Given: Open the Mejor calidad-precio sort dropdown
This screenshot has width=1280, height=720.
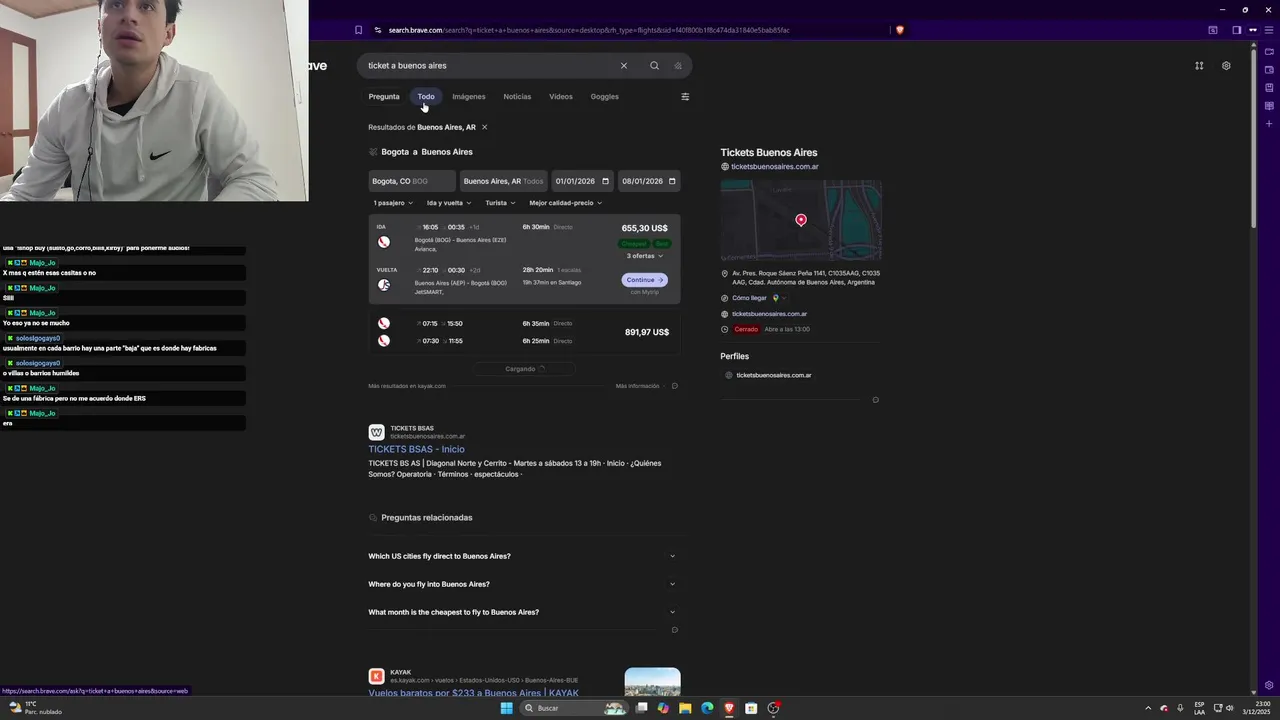Looking at the screenshot, I should (x=565, y=203).
